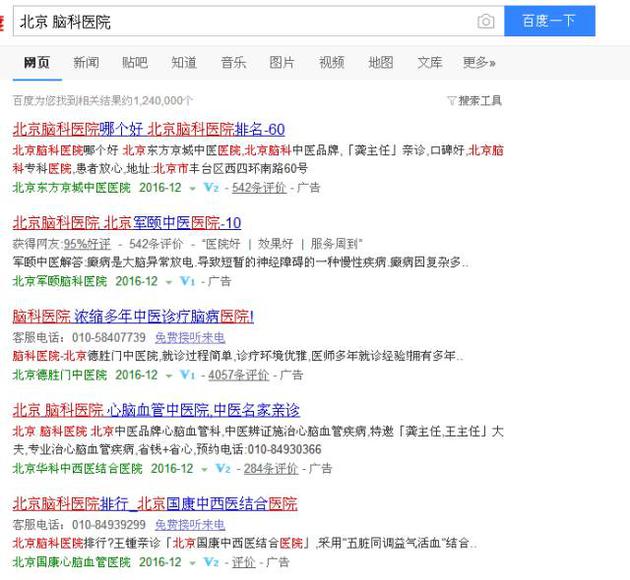630x580 pixels.
Task: Click phone number 010-58407739
Action: [109, 337]
